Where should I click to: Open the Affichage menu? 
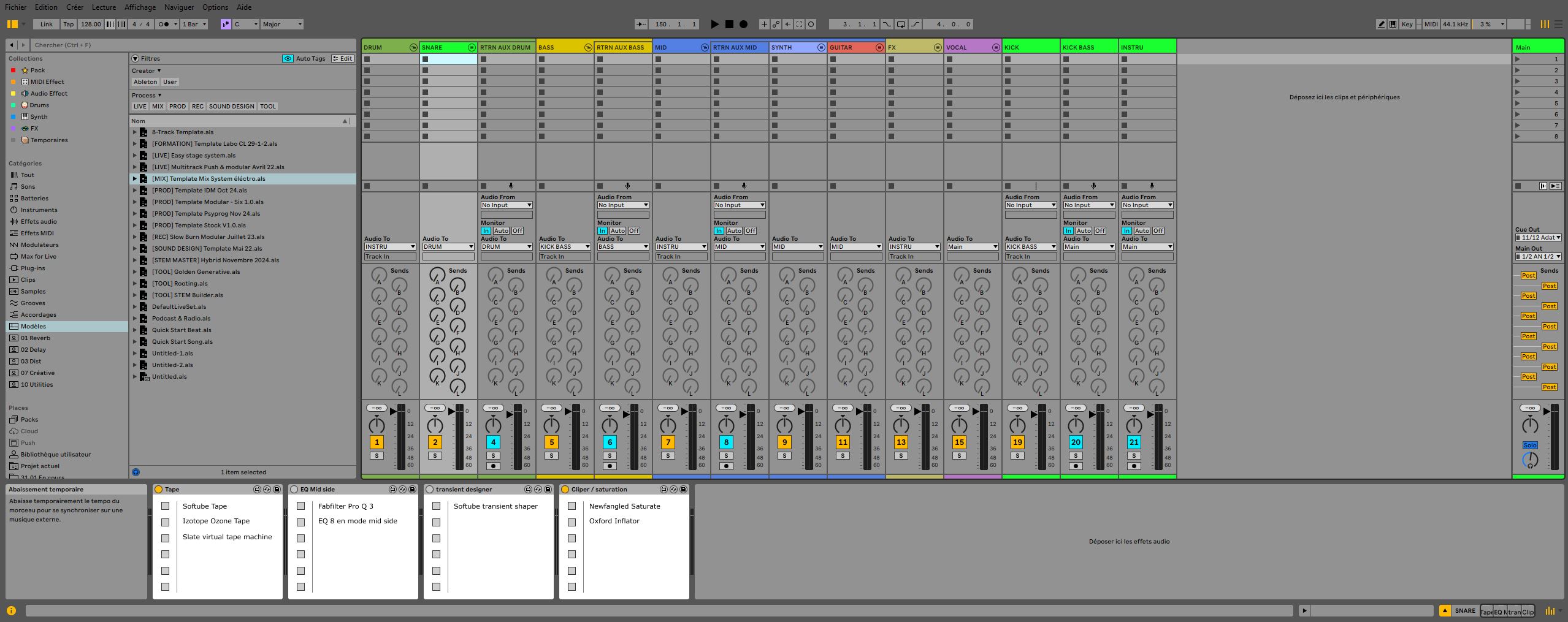click(x=140, y=7)
